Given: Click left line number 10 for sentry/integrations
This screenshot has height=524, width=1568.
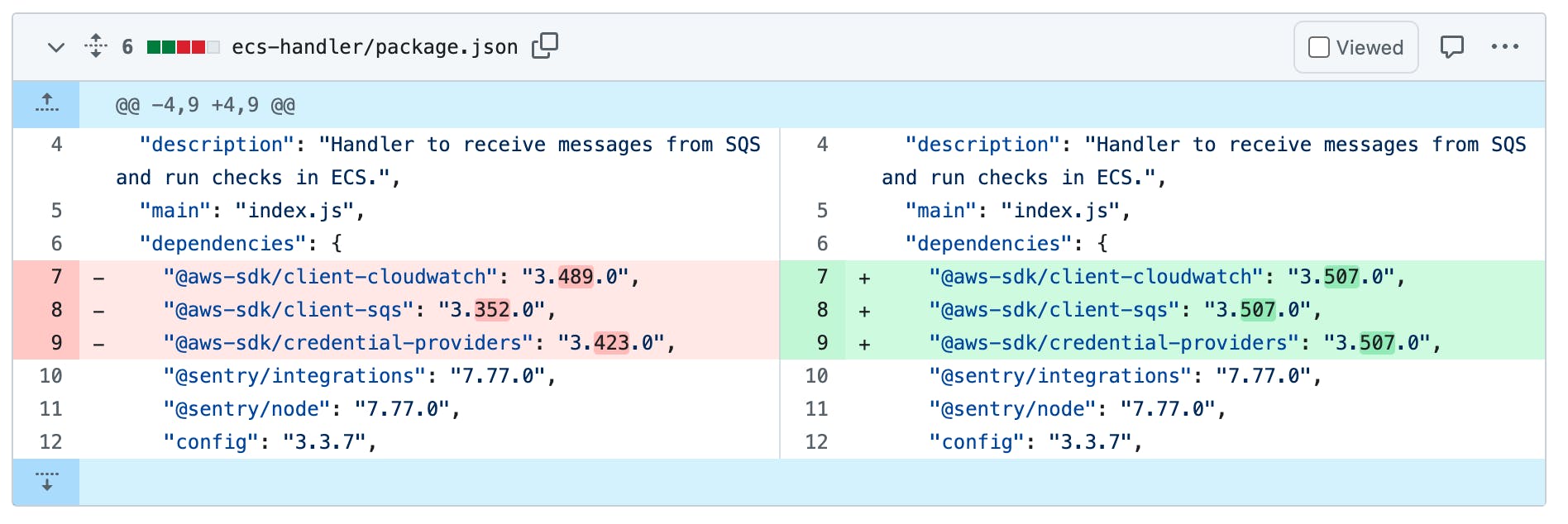Looking at the screenshot, I should [x=51, y=376].
